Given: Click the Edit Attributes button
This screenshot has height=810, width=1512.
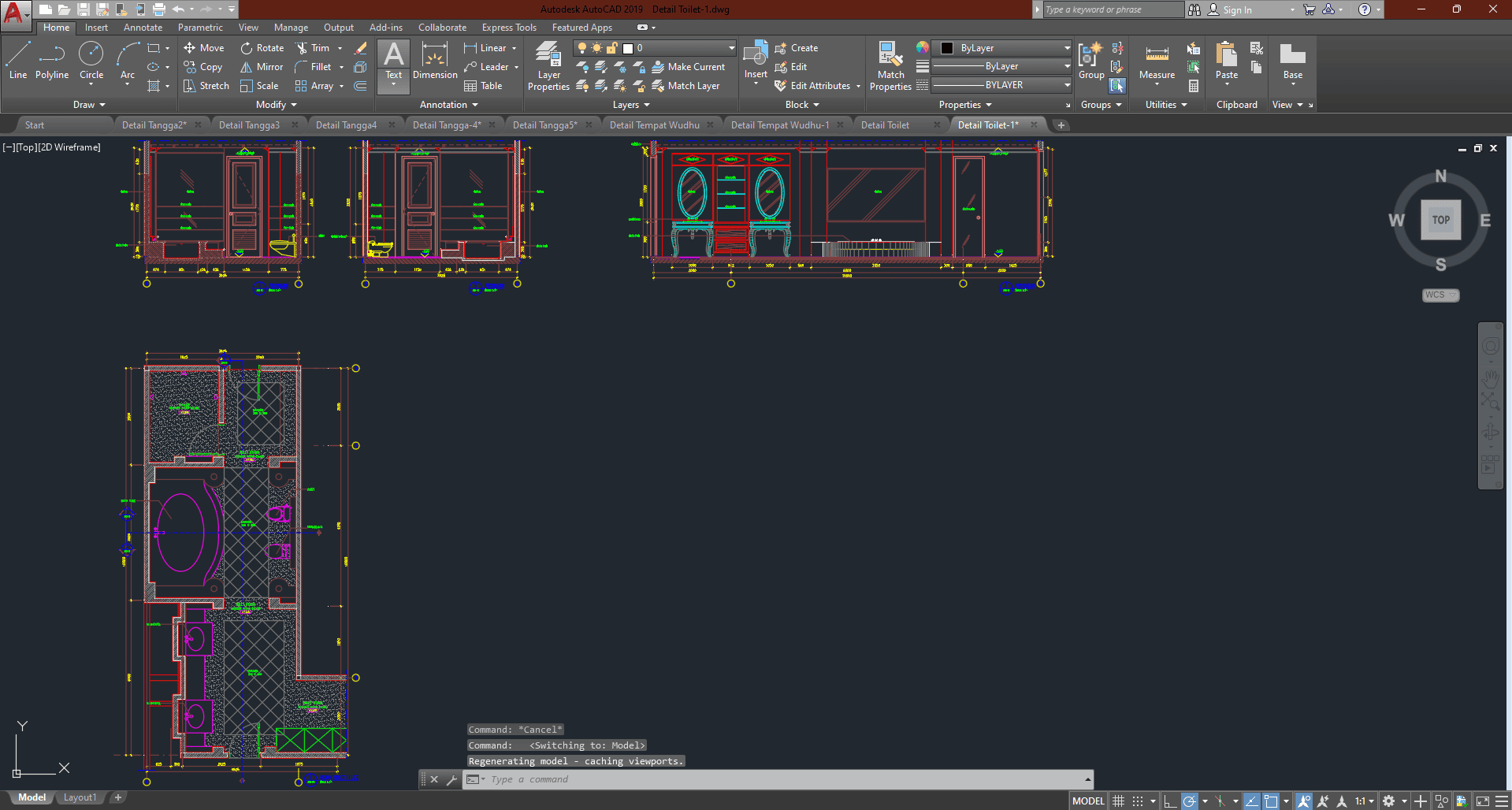Looking at the screenshot, I should tap(813, 86).
